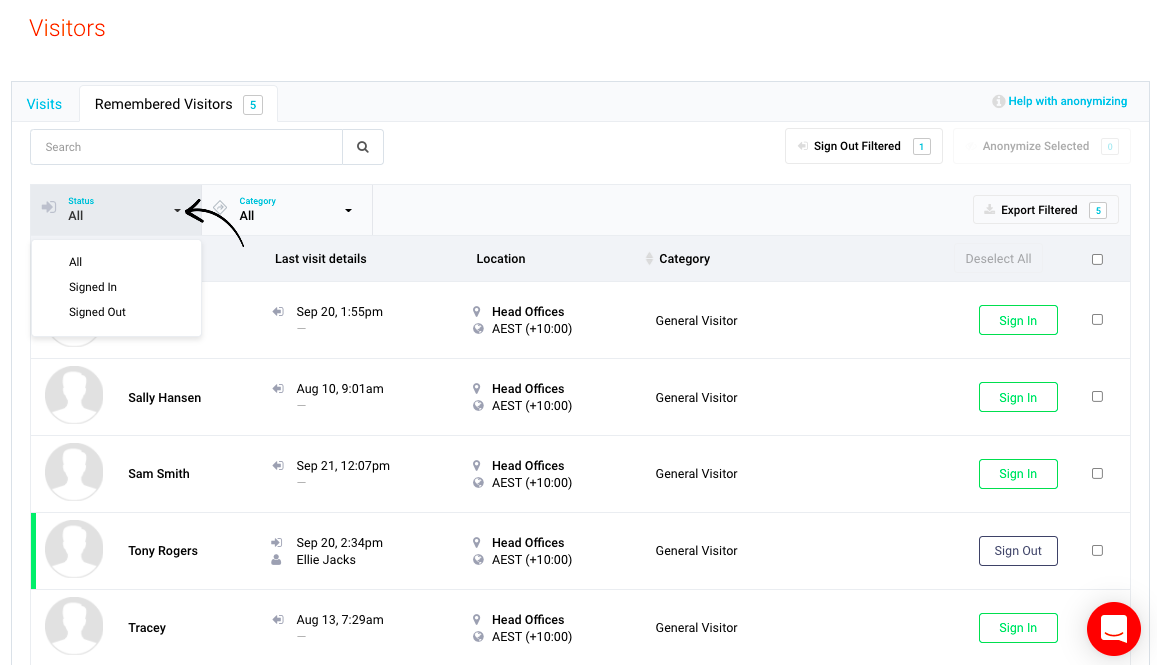Open the red chat support bubble
1157x665 pixels.
click(x=1113, y=629)
